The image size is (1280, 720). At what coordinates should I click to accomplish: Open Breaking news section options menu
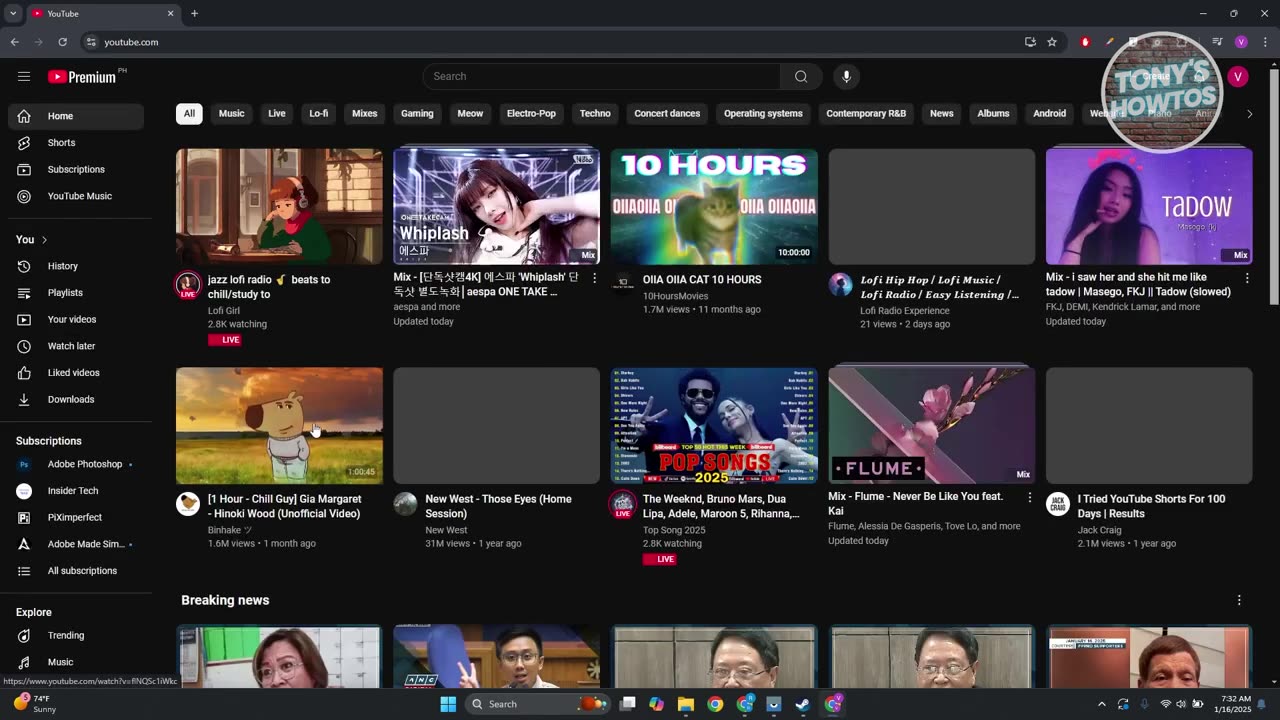coord(1239,600)
